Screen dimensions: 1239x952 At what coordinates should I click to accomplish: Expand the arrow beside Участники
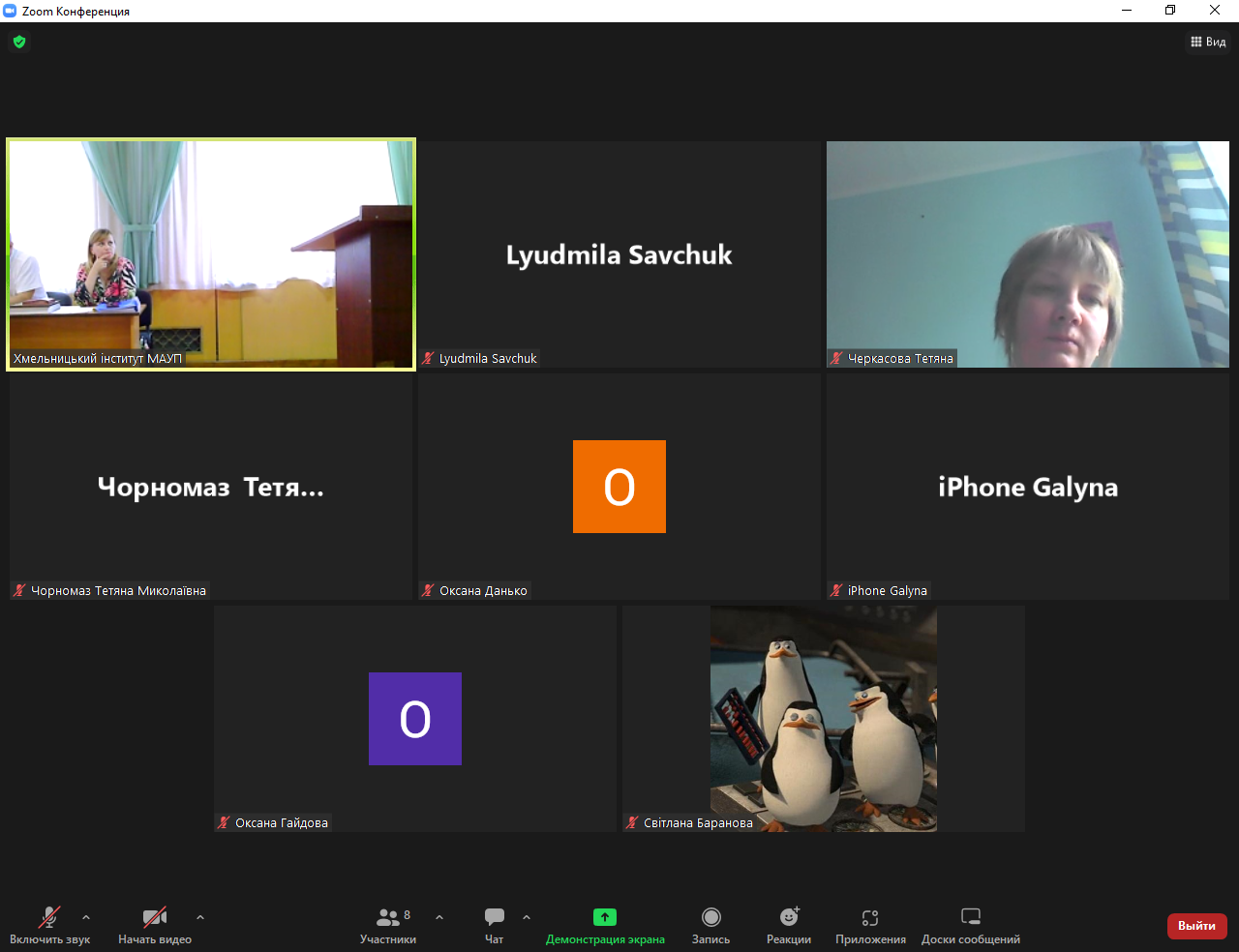439,917
